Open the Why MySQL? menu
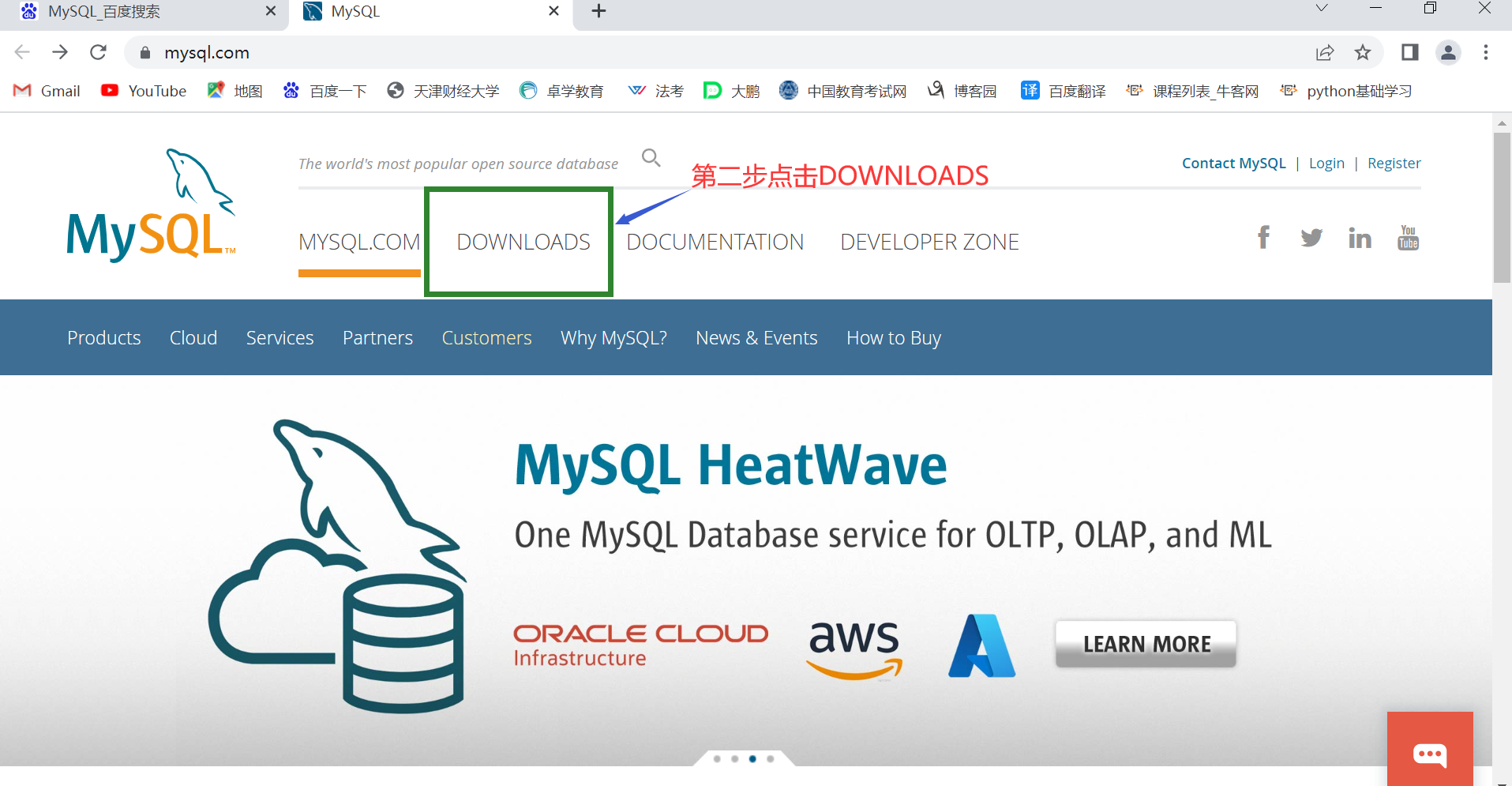Screen dimensions: 1512x786 point(614,338)
